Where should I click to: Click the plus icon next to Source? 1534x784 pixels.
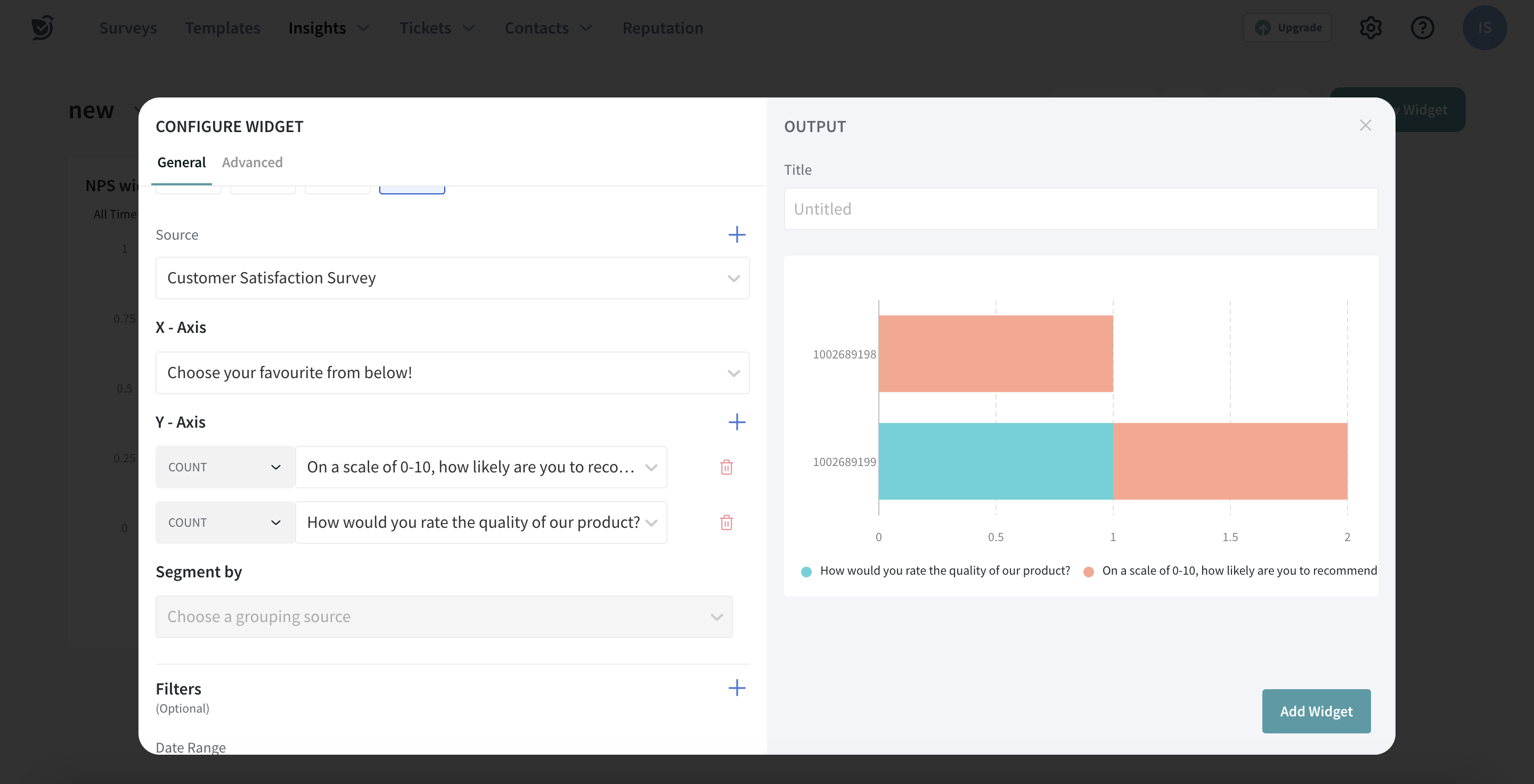[737, 234]
